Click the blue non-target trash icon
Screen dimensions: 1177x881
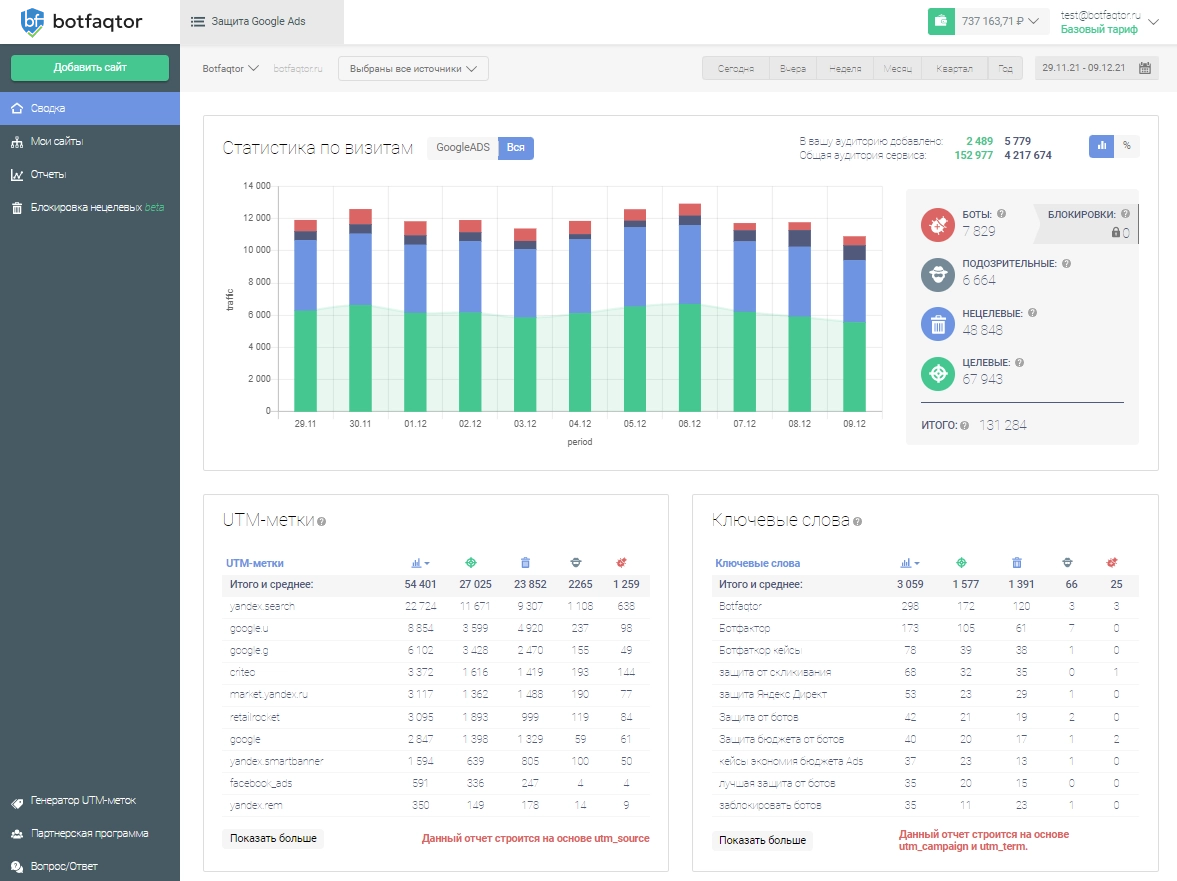937,323
